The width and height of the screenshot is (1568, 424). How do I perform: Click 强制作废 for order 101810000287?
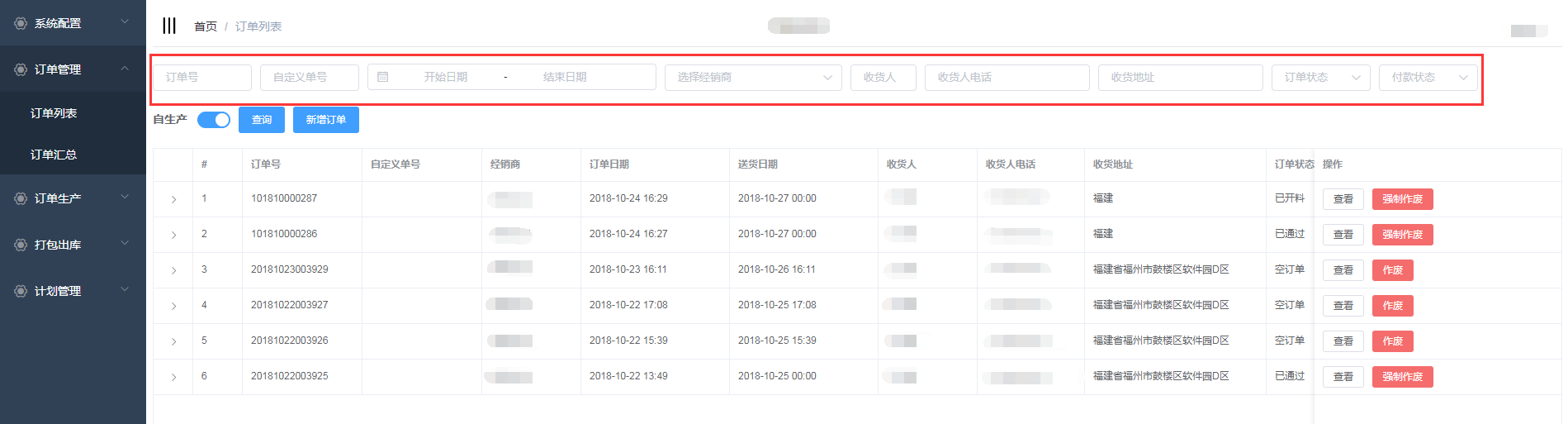[1402, 199]
